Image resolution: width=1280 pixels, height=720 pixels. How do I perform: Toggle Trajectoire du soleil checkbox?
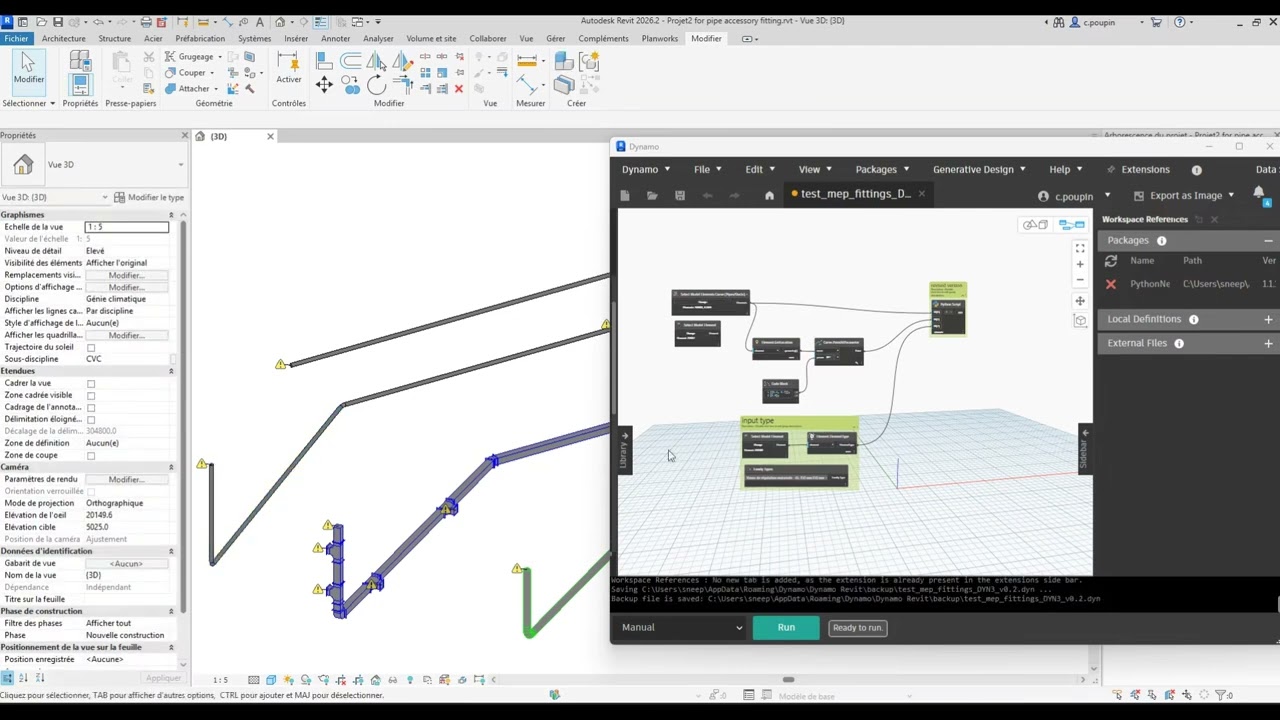[x=91, y=347]
